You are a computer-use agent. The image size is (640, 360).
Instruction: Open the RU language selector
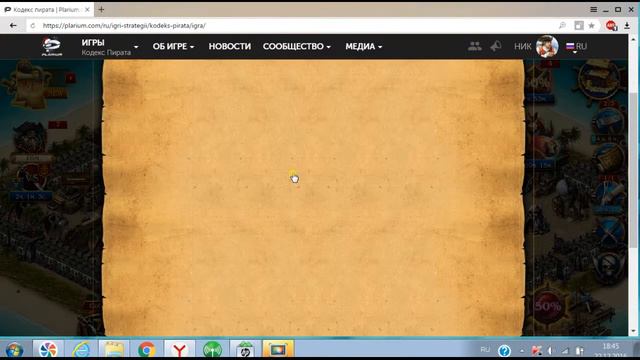tap(576, 47)
